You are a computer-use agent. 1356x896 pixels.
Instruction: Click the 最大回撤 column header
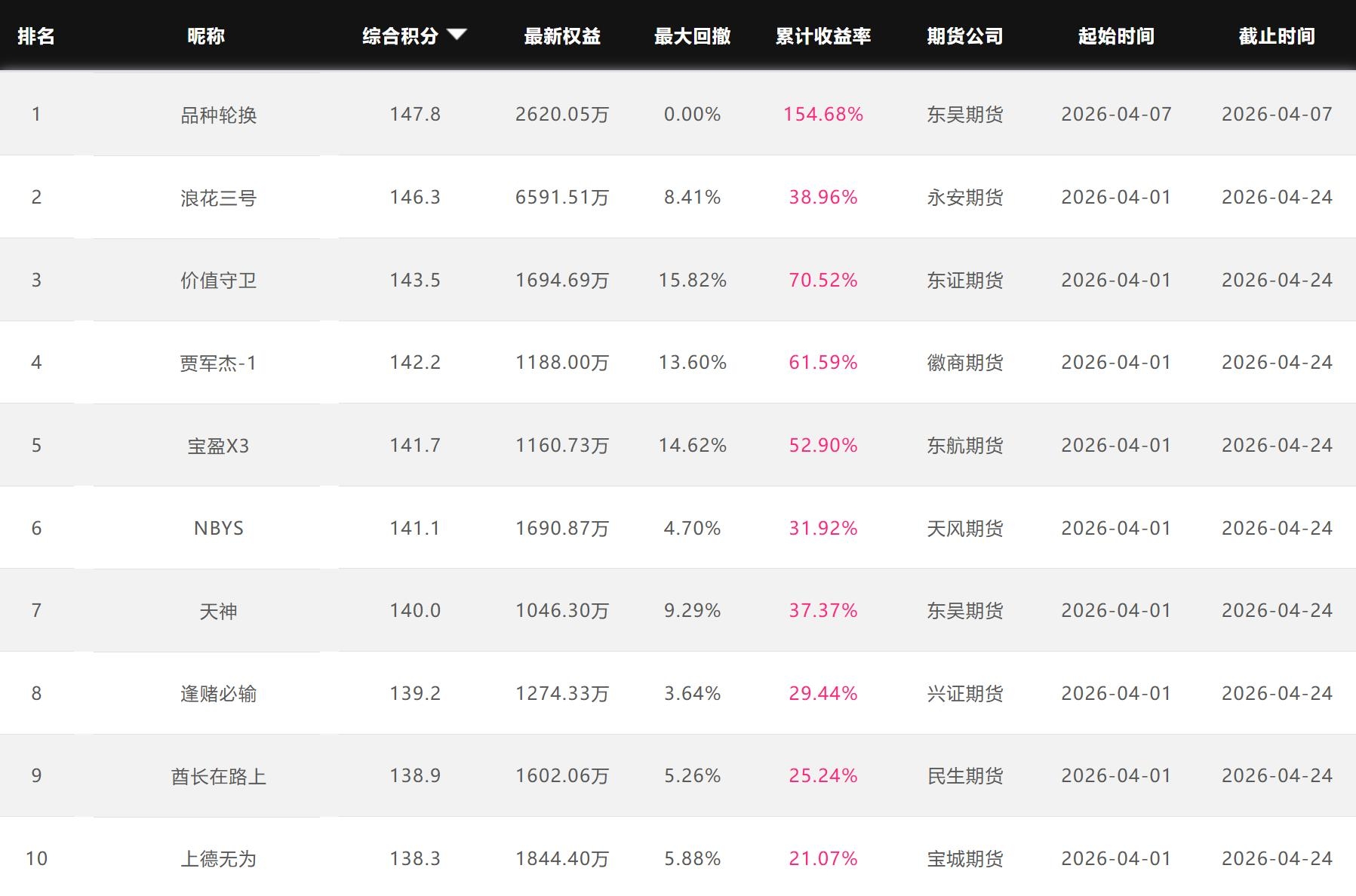pos(692,36)
